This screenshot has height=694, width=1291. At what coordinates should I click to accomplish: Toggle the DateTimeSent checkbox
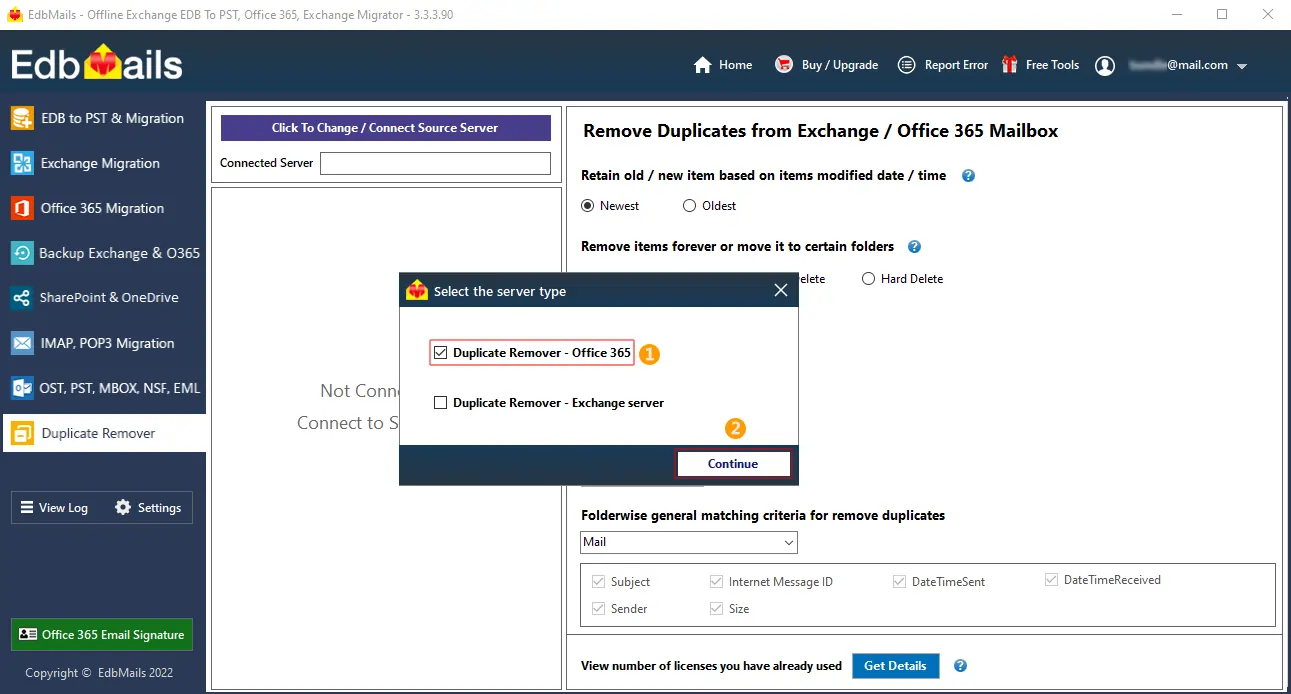click(x=899, y=581)
